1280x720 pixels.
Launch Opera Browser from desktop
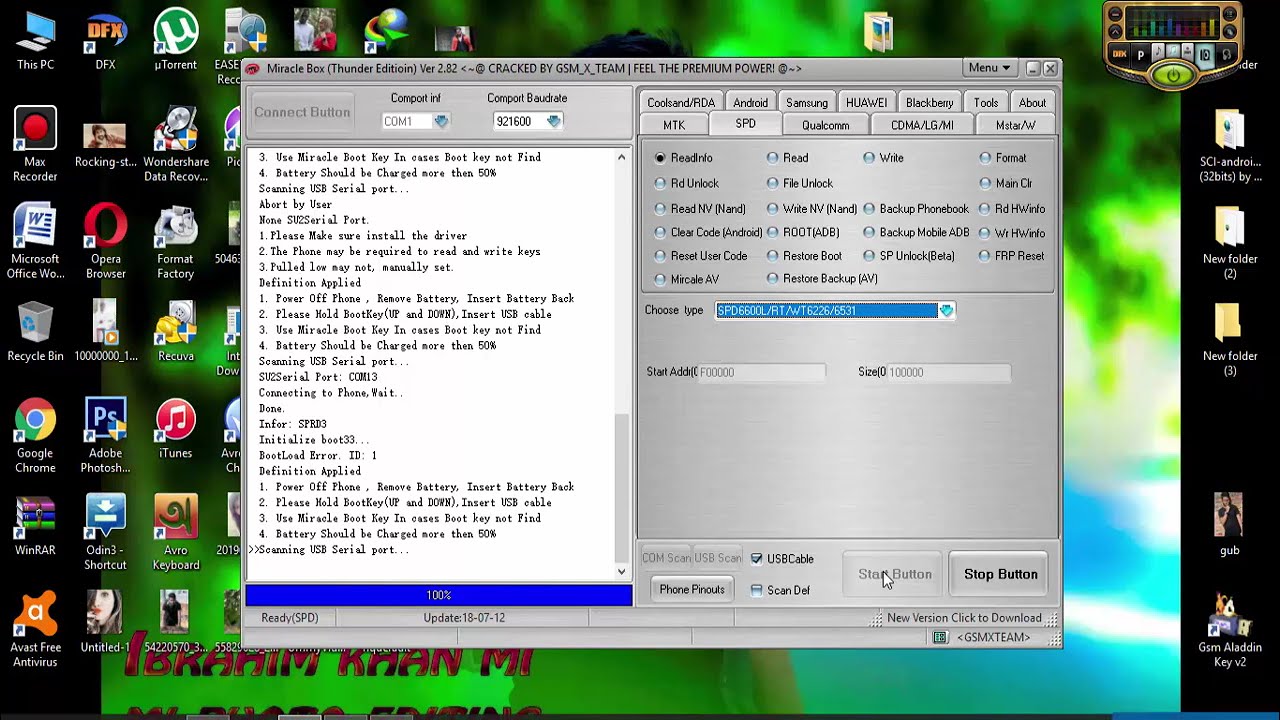coord(105,242)
